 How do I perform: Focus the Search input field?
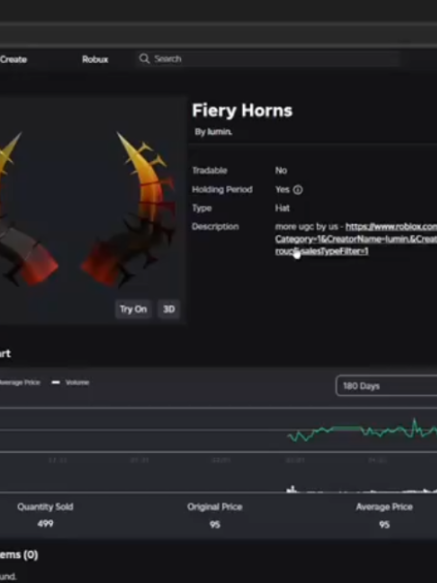click(x=268, y=59)
